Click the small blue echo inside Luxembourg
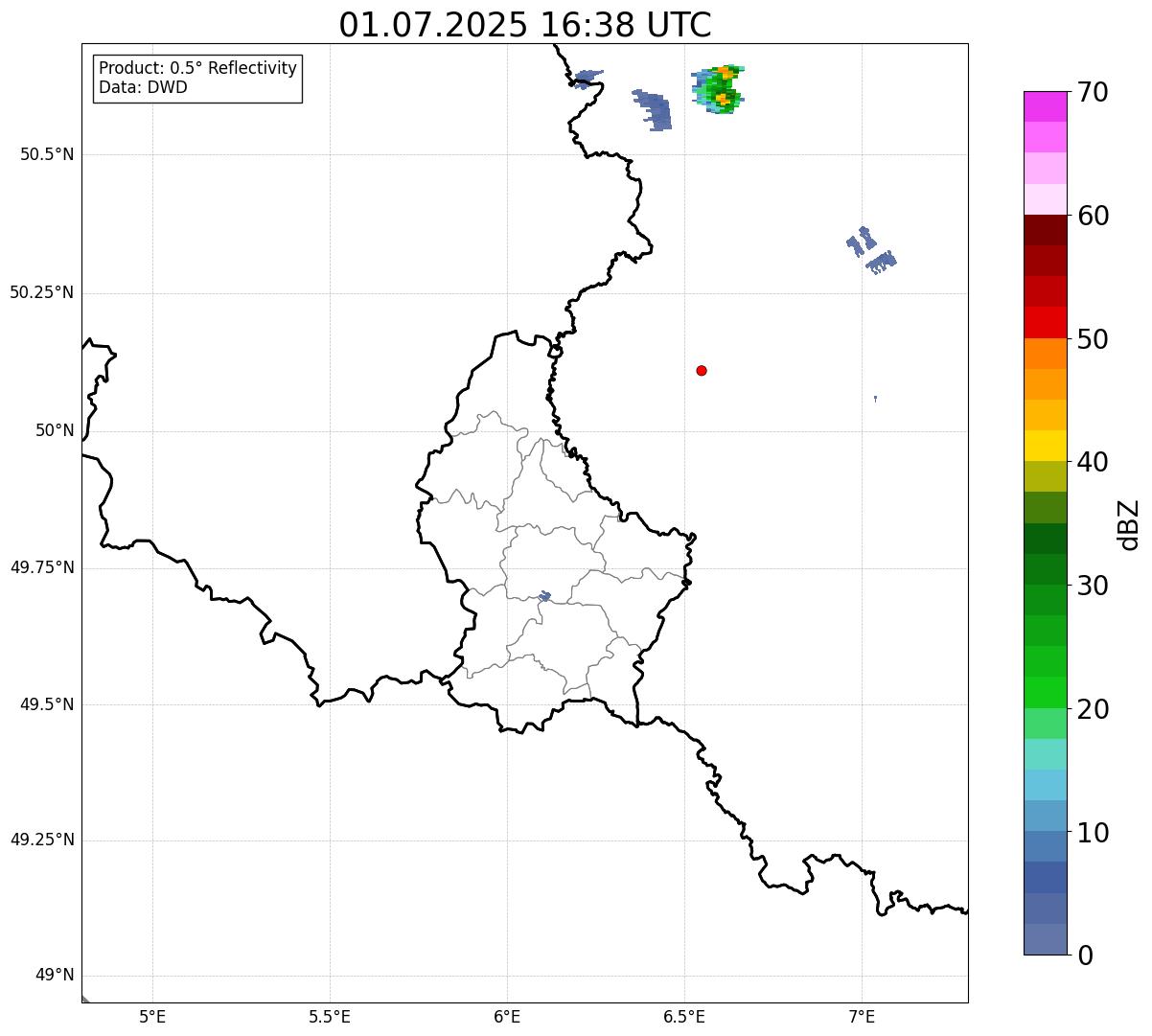This screenshot has height=1036, width=1152. coord(544,596)
